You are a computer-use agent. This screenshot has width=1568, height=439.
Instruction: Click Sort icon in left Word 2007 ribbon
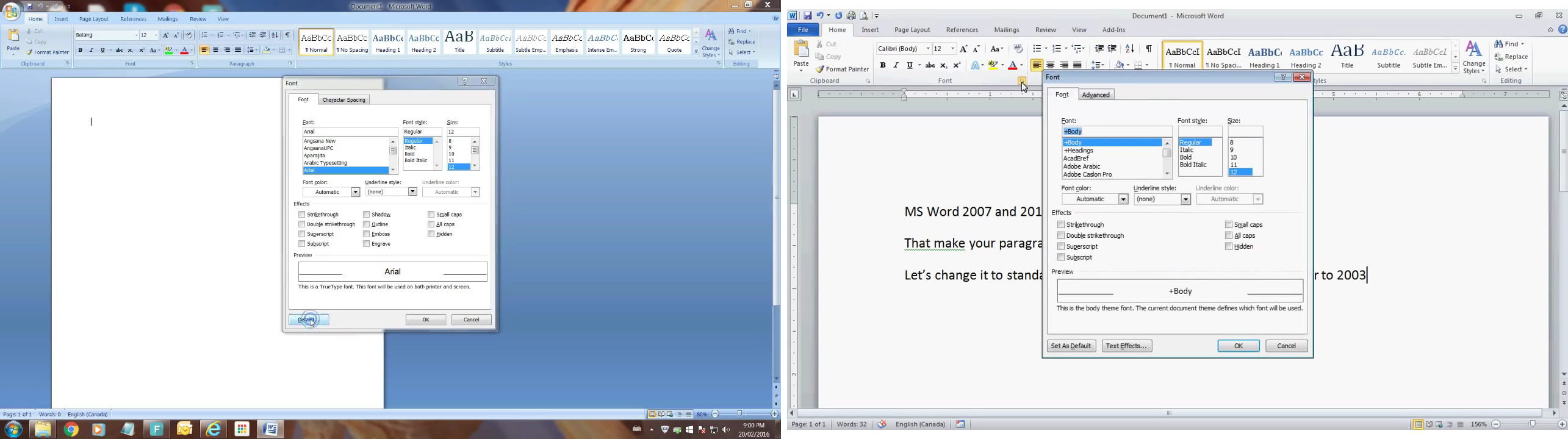point(275,35)
